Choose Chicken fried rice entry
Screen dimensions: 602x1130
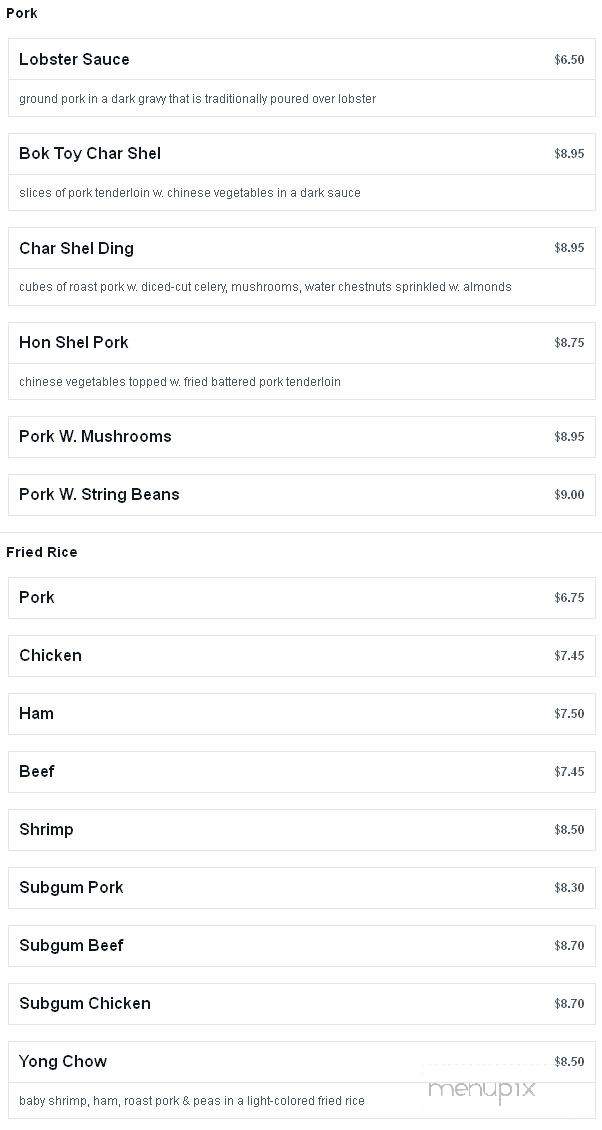302,656
